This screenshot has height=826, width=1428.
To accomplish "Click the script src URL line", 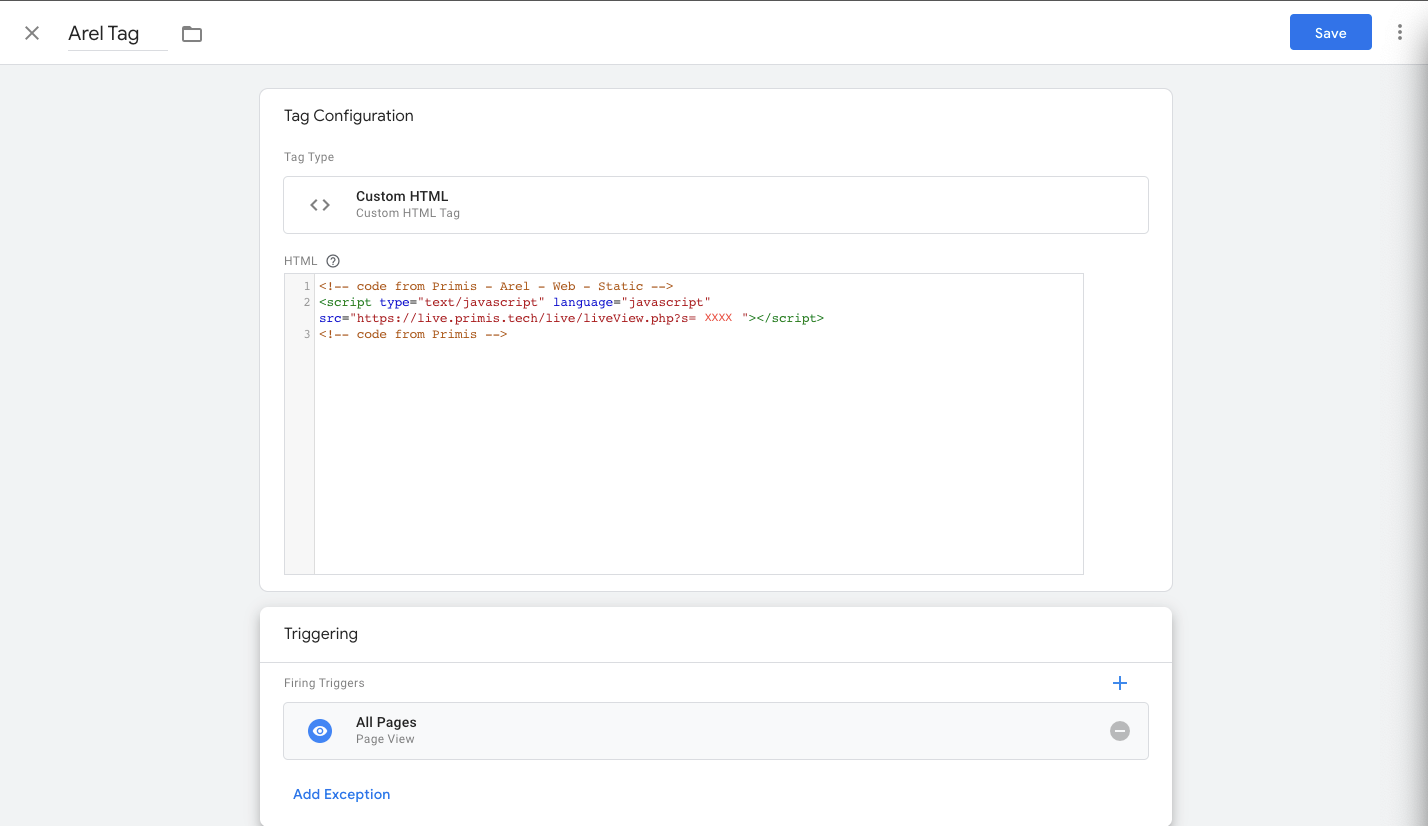I will pos(571,318).
